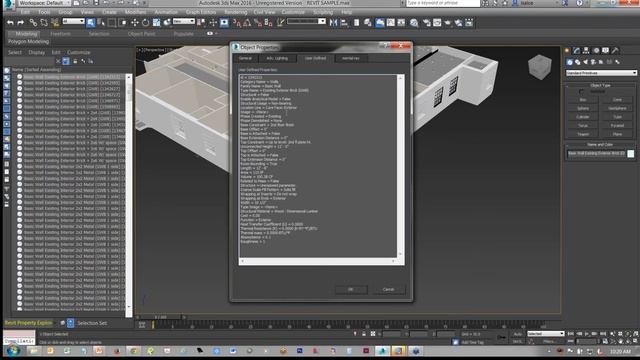
Task: Activate the Select and Move tool
Action: coord(135,23)
